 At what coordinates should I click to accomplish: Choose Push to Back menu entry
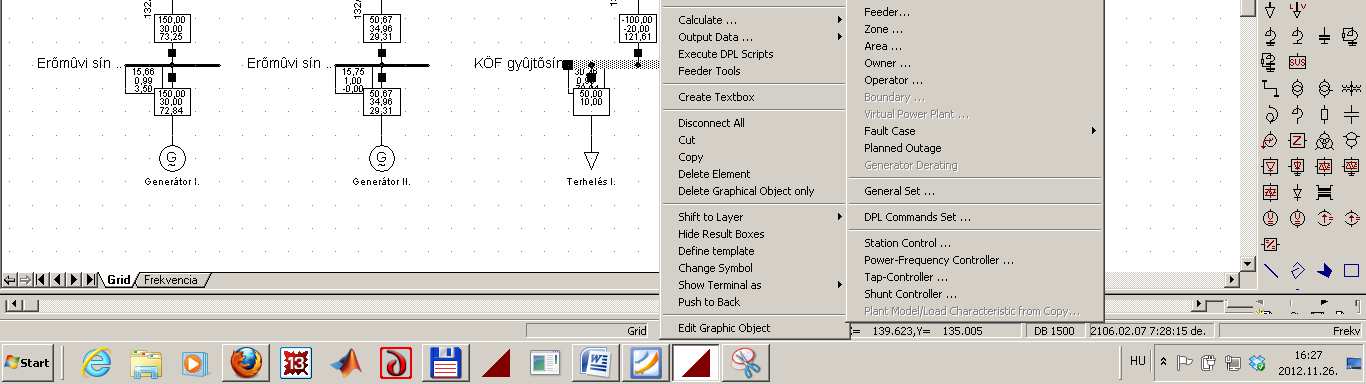point(755,302)
